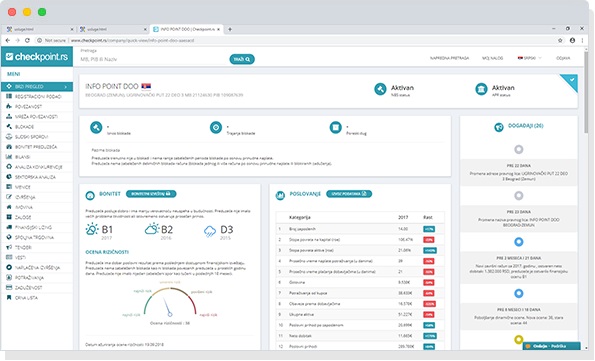Click the Bonitetni izveštaj button
The image size is (595, 361).
(x=151, y=194)
